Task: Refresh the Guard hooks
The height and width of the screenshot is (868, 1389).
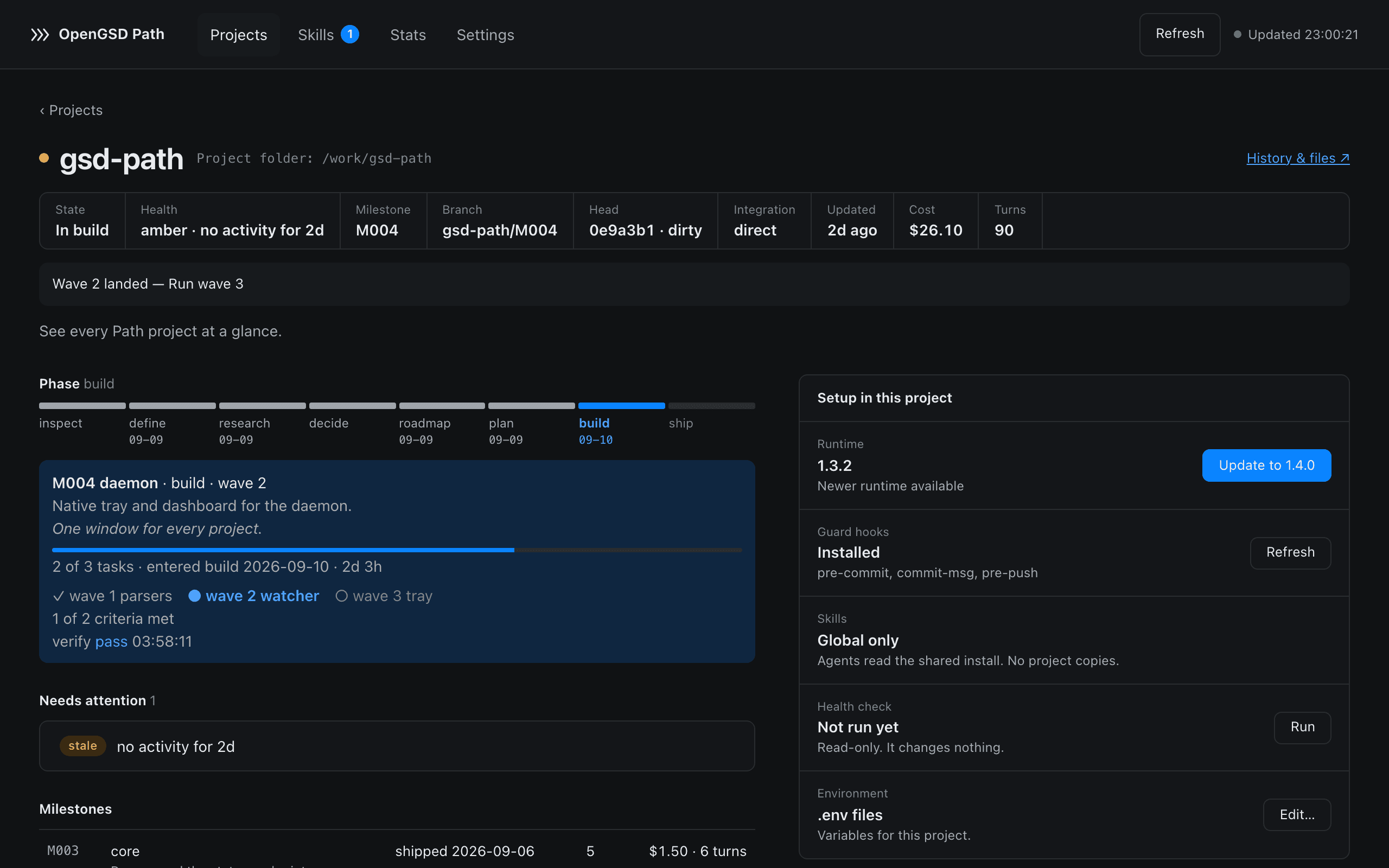Action: (1290, 552)
